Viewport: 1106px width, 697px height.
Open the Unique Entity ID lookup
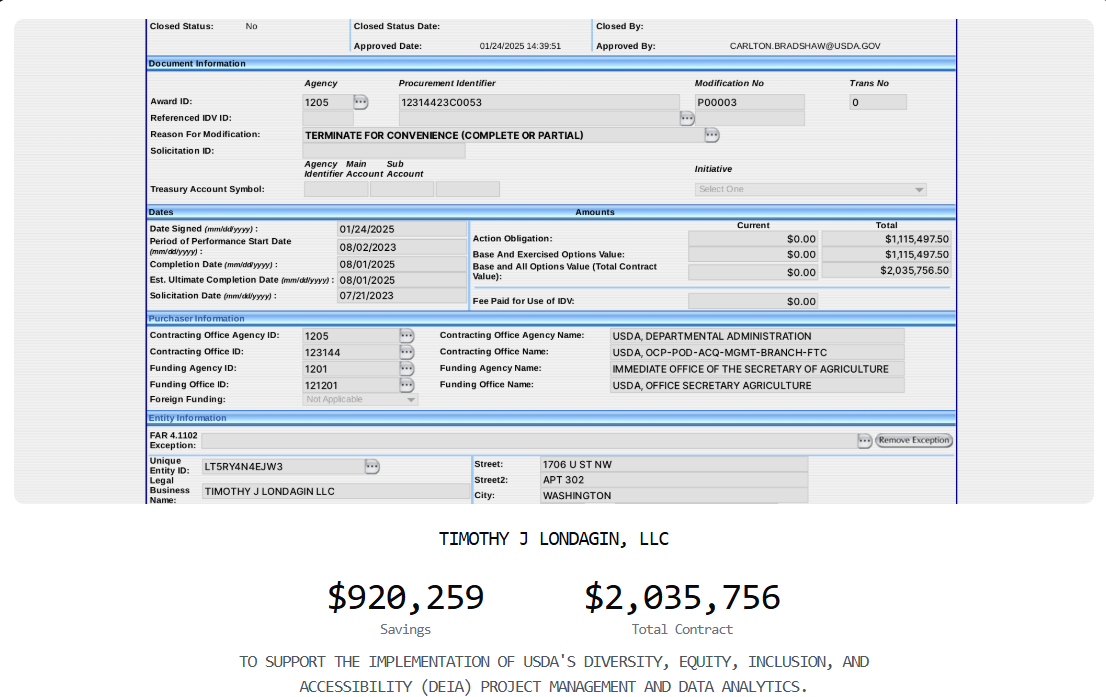[372, 465]
